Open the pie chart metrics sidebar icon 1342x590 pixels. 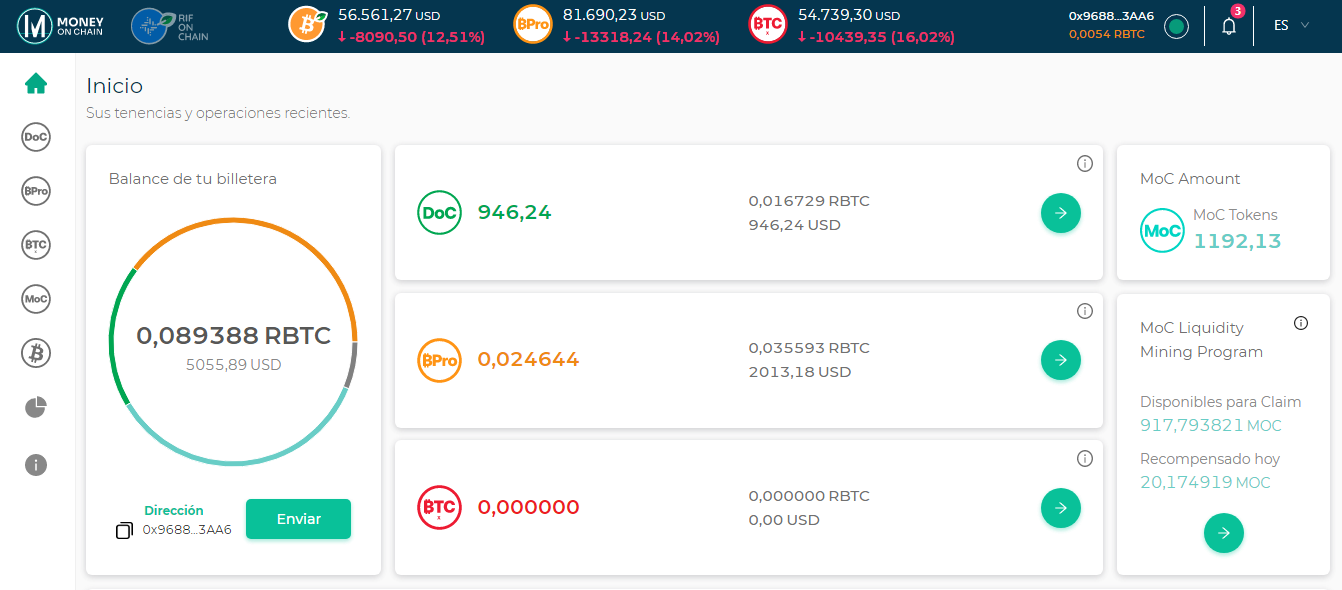(x=36, y=407)
